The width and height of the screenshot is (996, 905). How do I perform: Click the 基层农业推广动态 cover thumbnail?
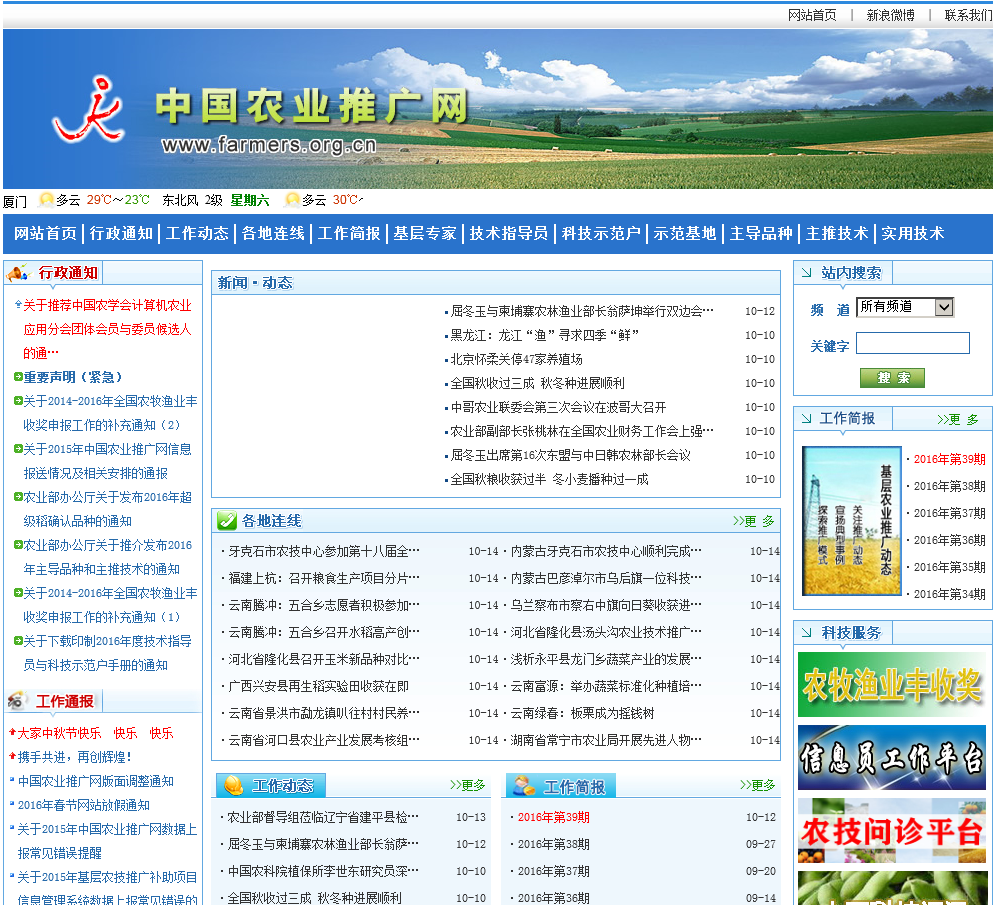click(852, 521)
